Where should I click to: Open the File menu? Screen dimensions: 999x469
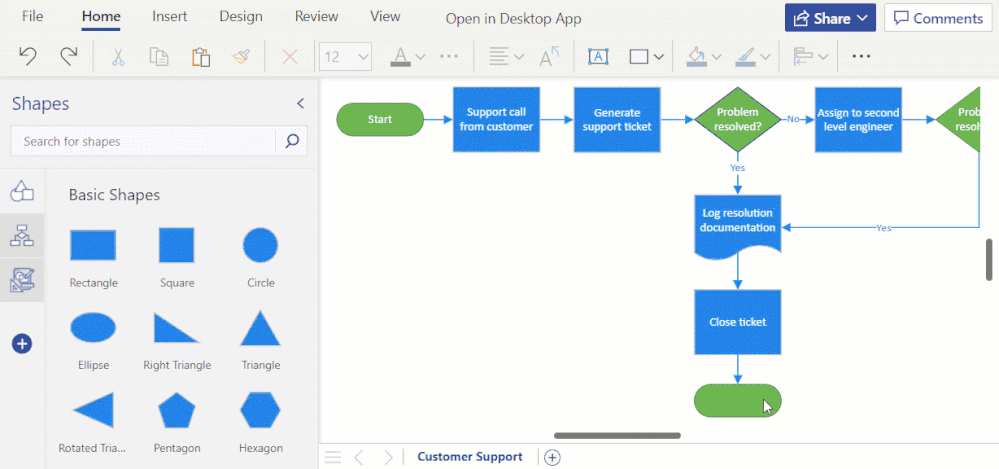[32, 17]
